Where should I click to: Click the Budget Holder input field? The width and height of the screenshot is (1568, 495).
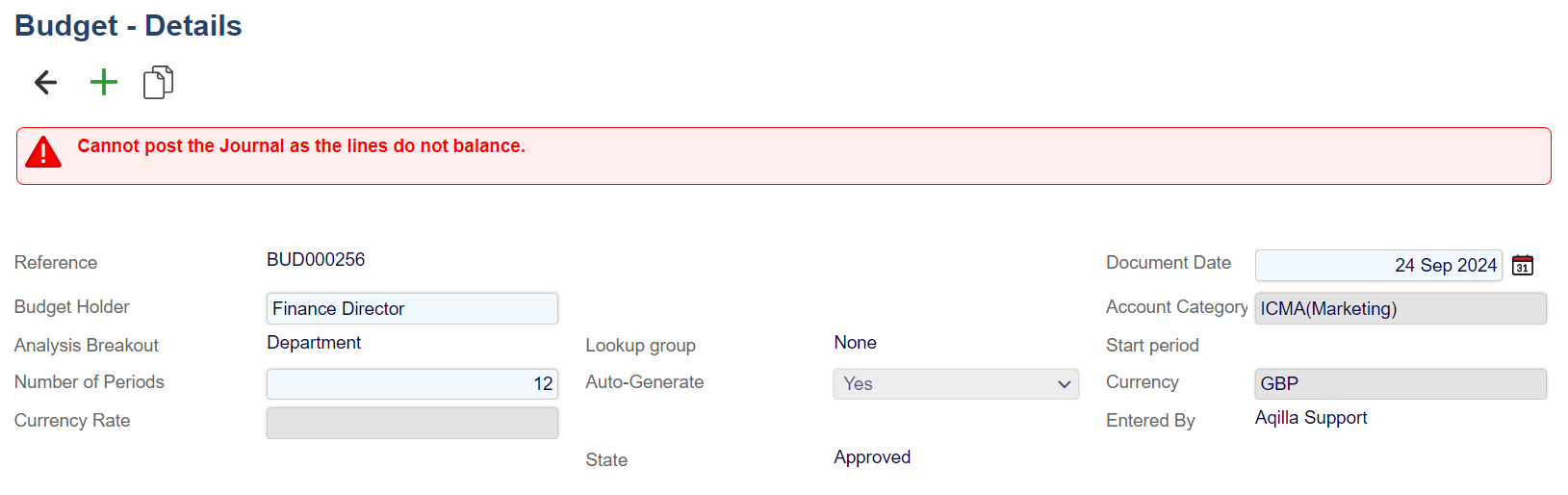click(x=412, y=309)
